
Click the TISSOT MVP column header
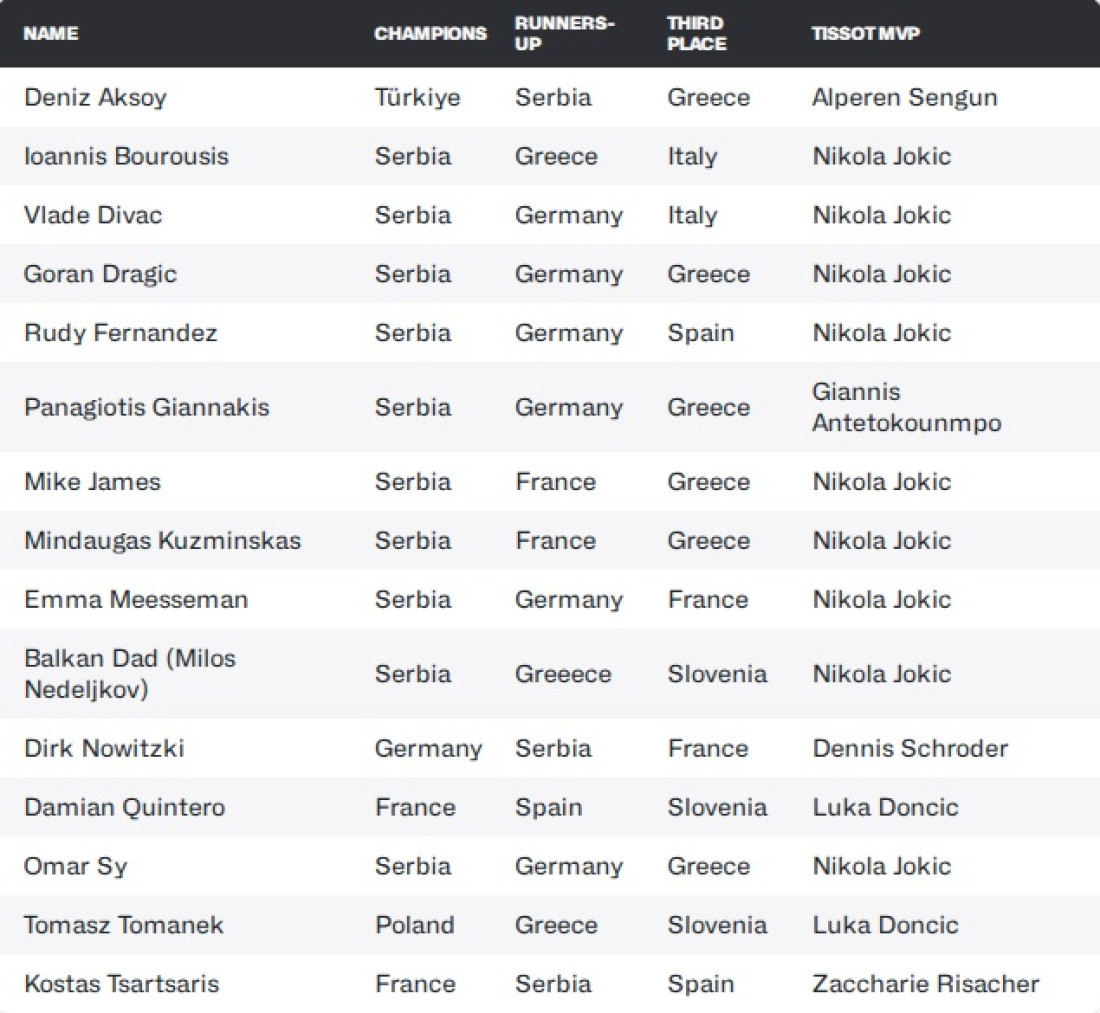[866, 33]
